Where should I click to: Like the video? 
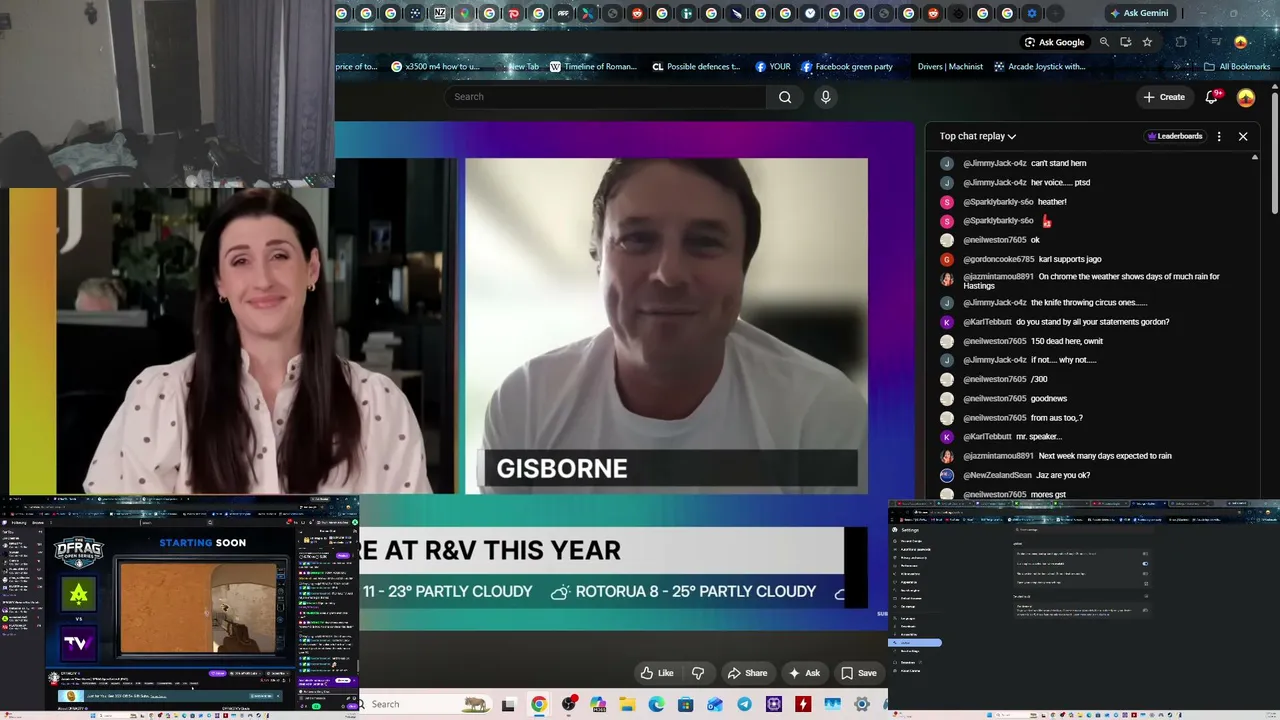pos(657,673)
